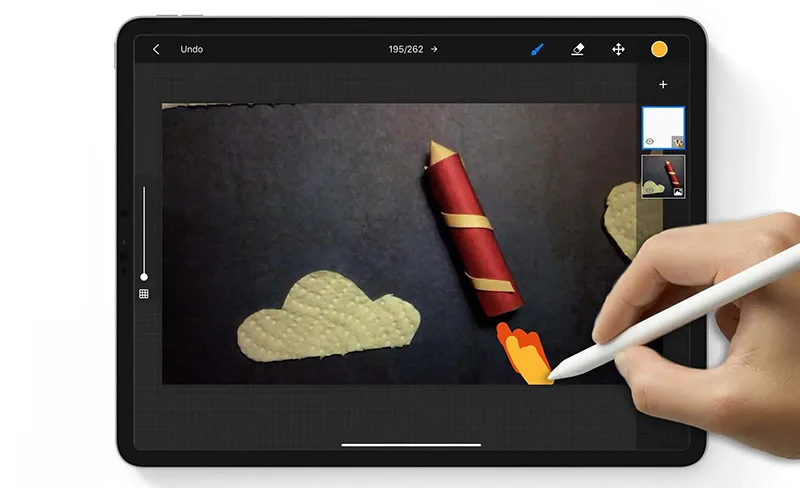
Task: Toggle visibility of the drawing layer
Action: pos(649,141)
